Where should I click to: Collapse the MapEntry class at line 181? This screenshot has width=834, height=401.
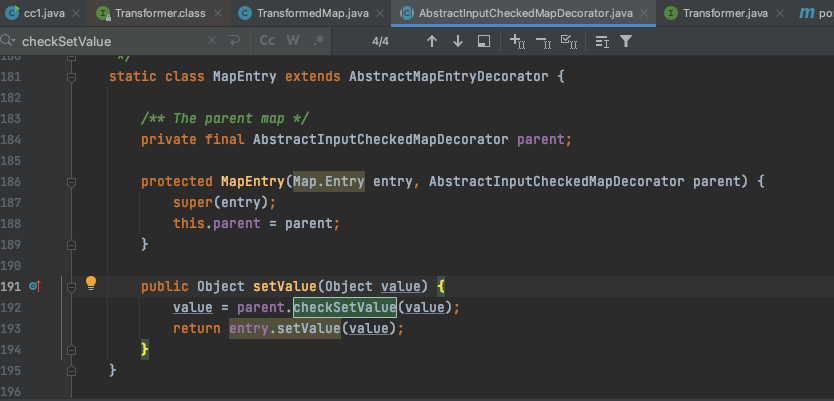click(x=71, y=77)
